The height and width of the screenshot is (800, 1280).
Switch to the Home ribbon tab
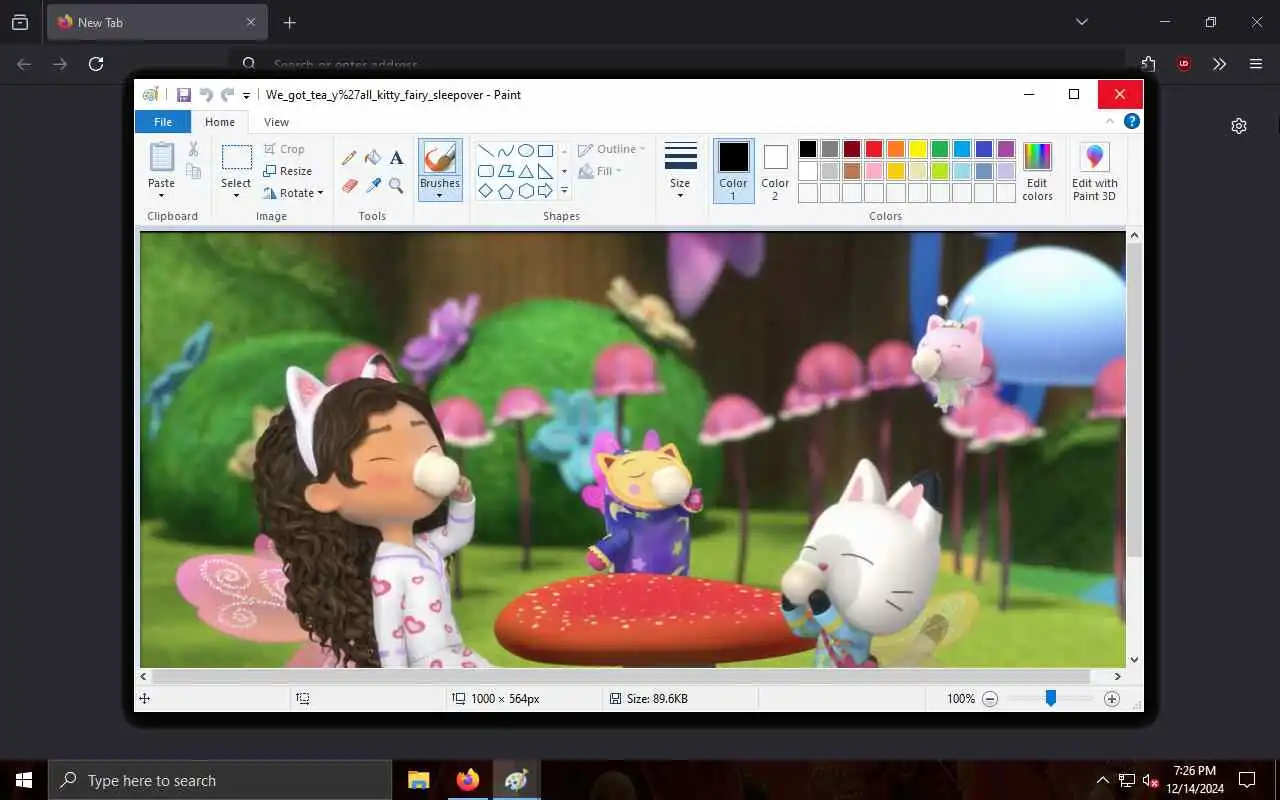point(220,122)
